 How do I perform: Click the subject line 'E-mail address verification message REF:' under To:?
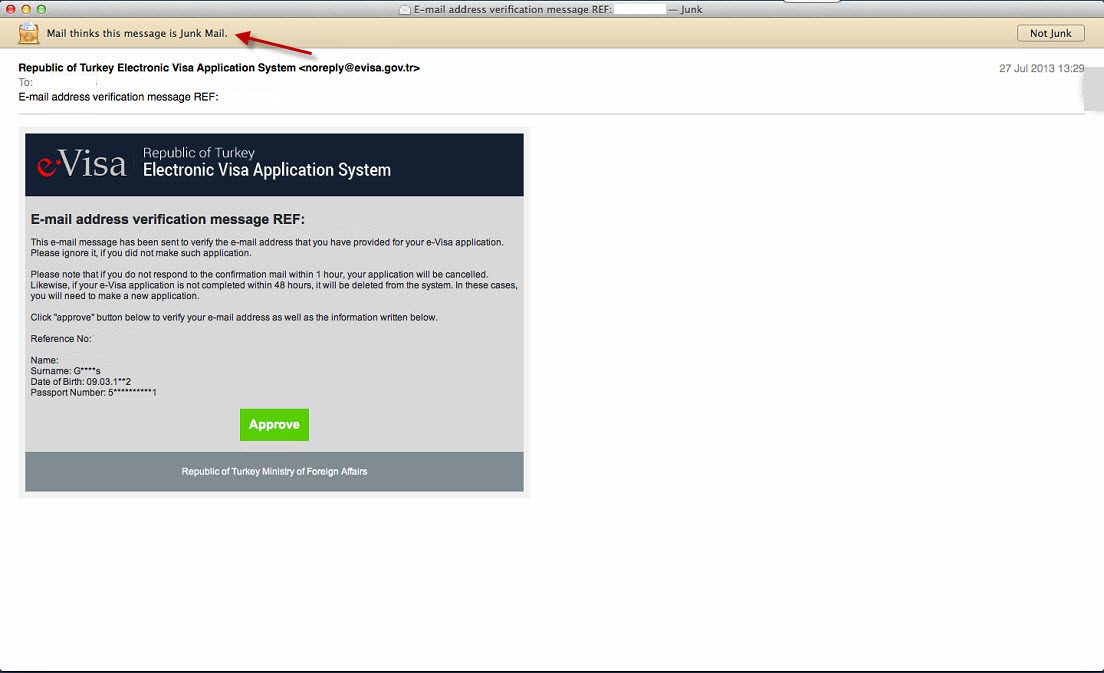(x=118, y=96)
